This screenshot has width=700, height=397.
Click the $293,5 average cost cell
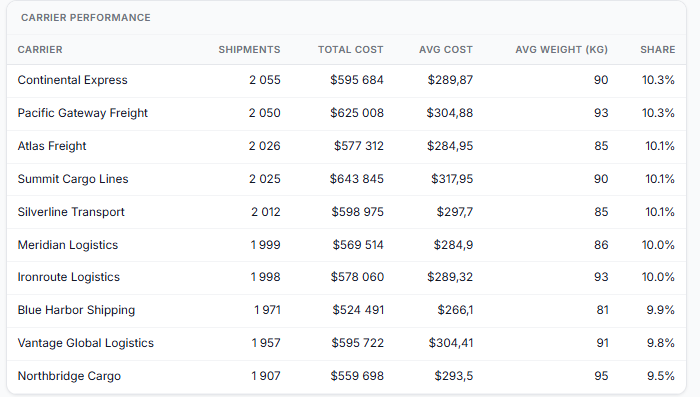tap(454, 376)
